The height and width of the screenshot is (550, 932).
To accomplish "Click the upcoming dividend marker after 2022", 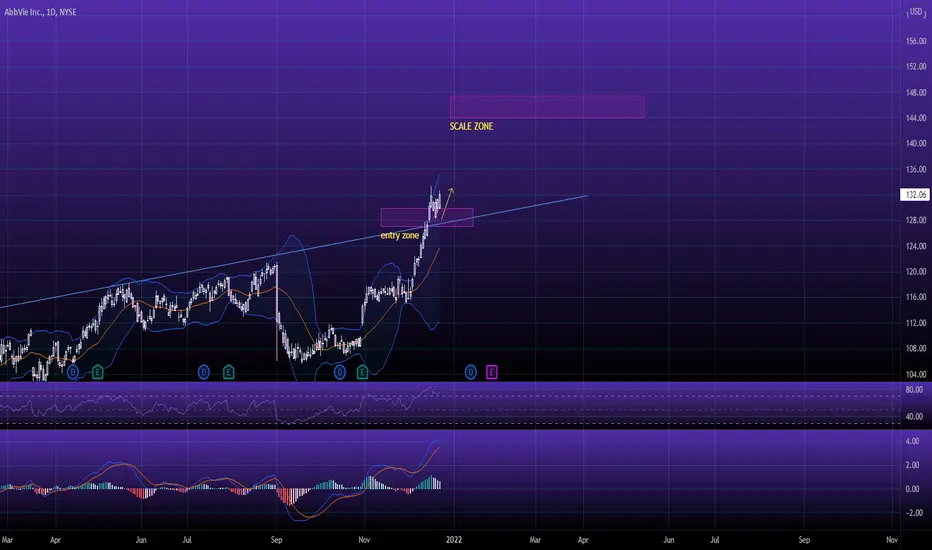I will click(x=470, y=372).
